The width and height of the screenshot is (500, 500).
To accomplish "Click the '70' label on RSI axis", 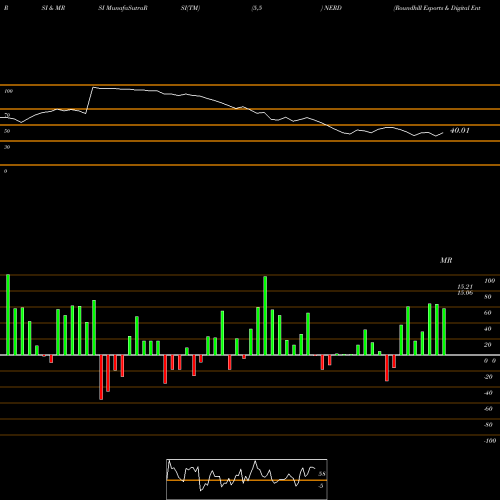I will pyautogui.click(x=7, y=115).
